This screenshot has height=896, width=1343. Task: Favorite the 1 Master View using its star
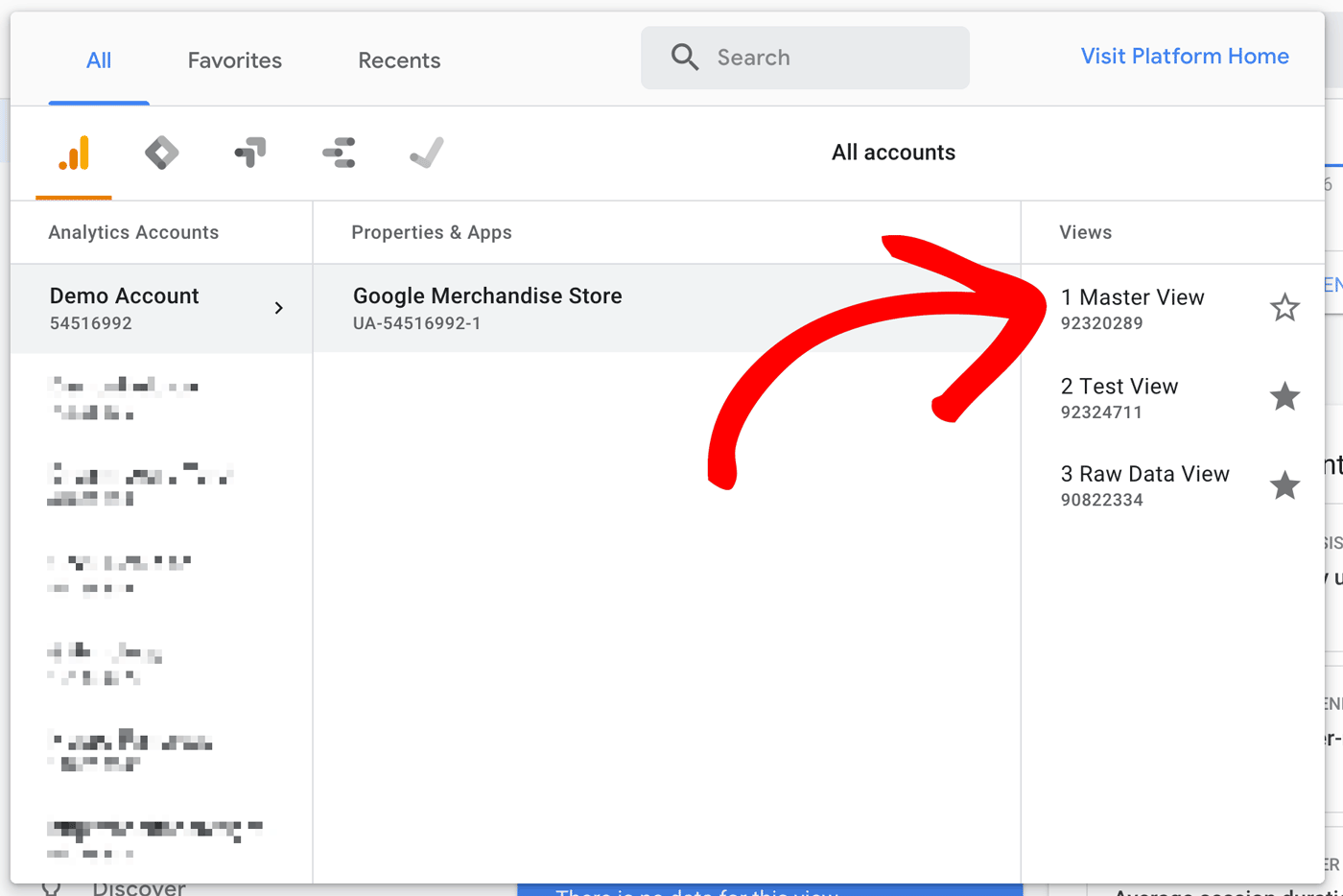point(1284,308)
